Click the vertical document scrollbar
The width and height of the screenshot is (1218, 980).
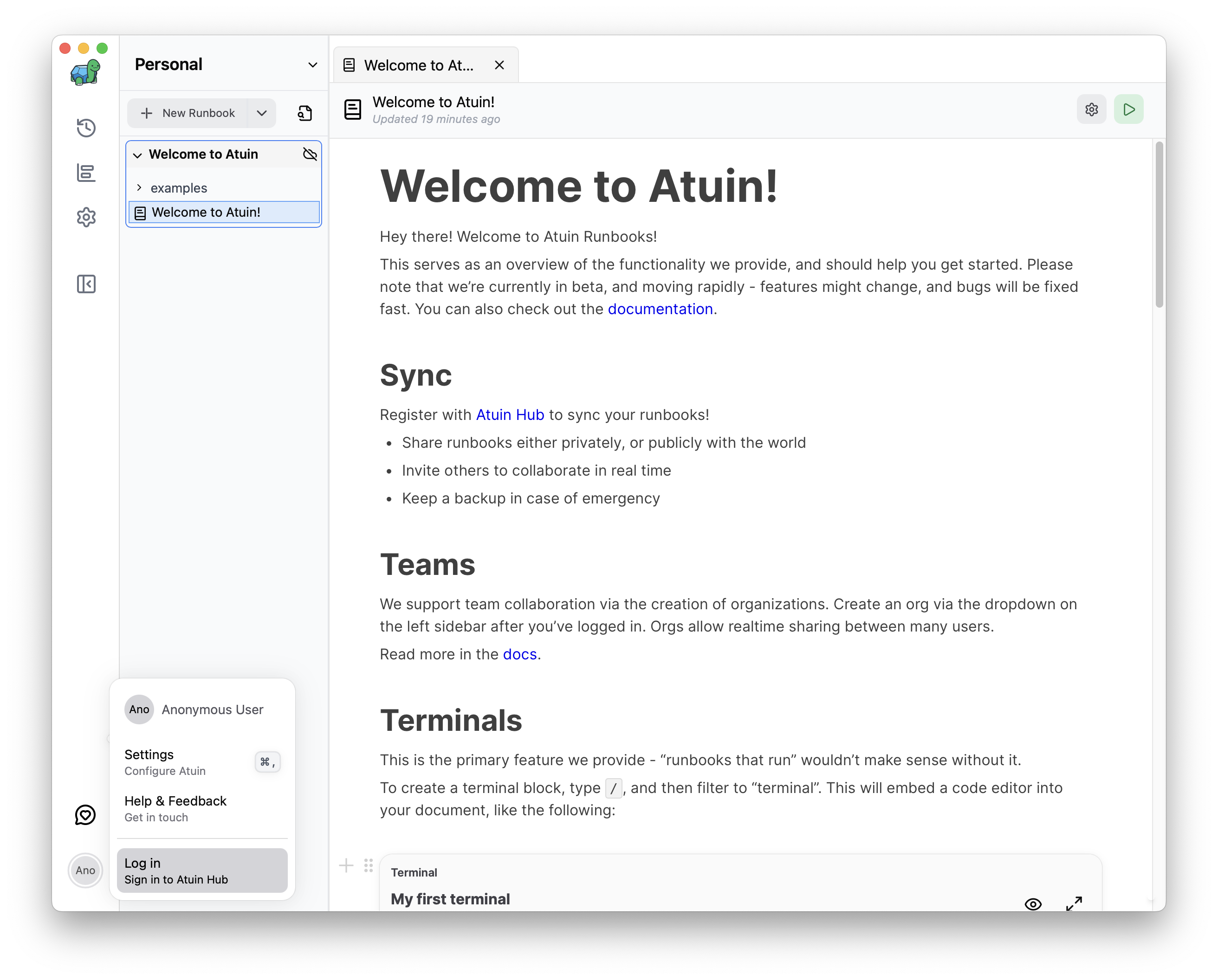[x=1159, y=226]
